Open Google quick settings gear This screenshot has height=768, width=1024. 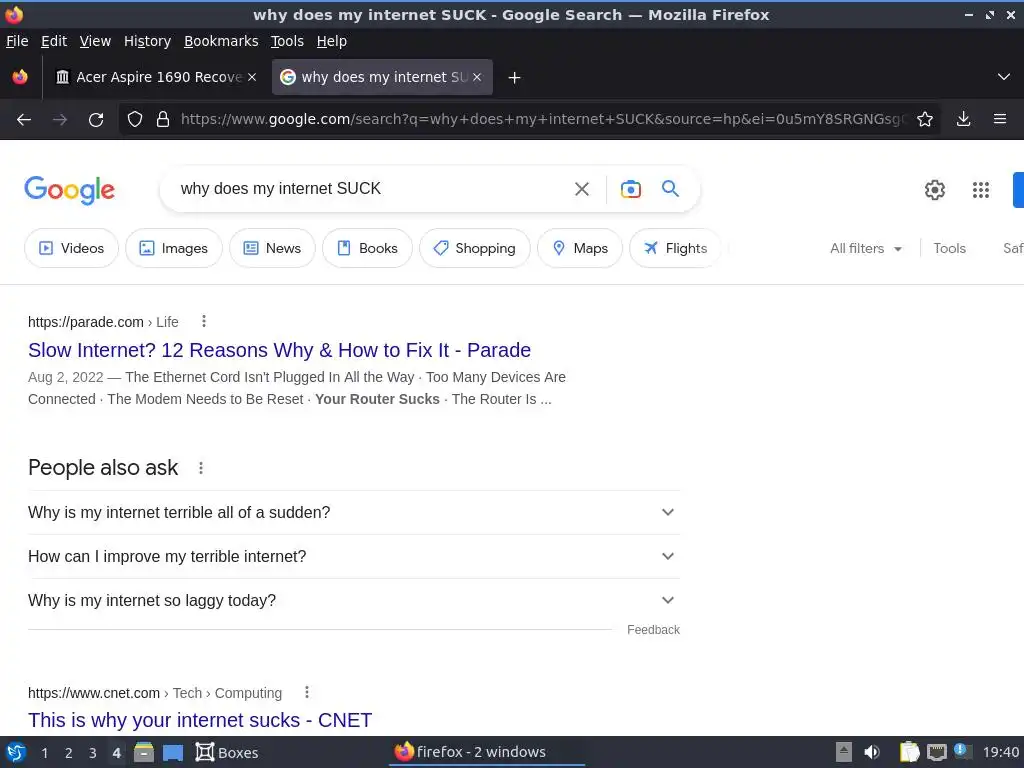[935, 190]
